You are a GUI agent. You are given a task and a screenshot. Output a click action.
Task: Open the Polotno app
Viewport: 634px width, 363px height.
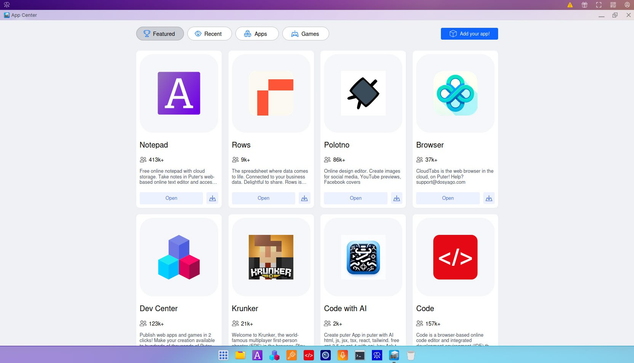coord(355,198)
